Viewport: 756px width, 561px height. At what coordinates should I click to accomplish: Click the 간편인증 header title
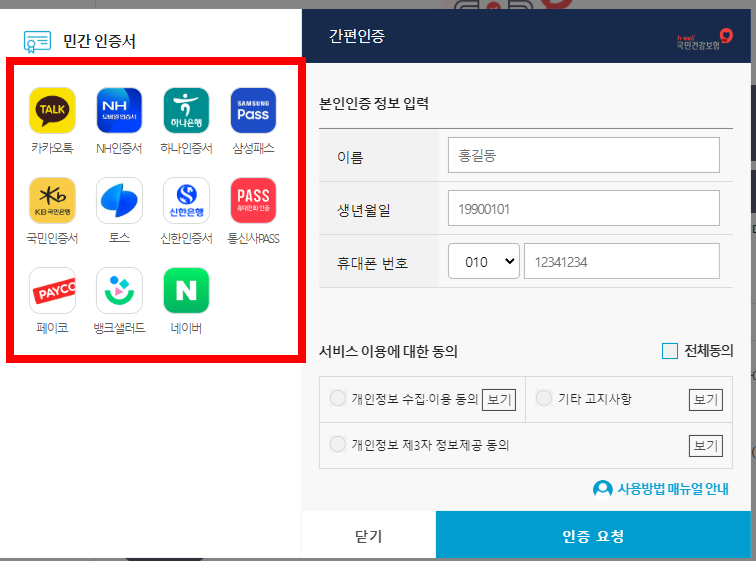[357, 36]
